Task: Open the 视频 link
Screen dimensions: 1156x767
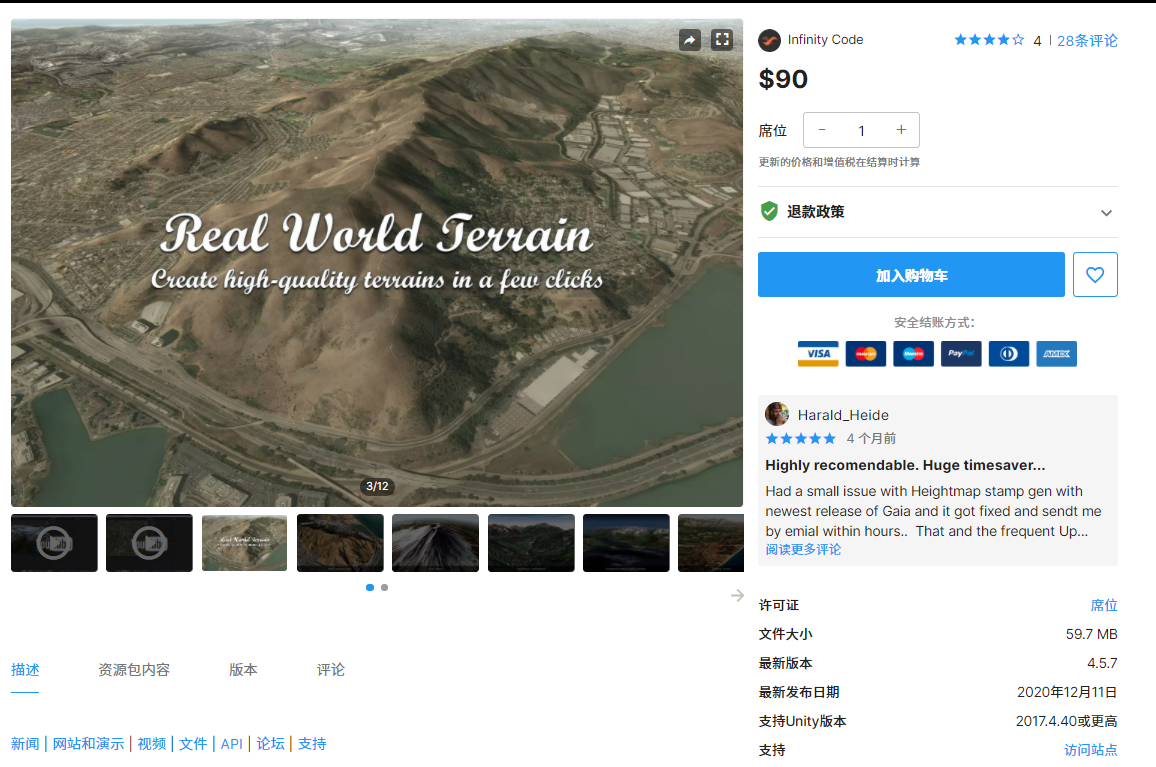Action: pyautogui.click(x=151, y=743)
